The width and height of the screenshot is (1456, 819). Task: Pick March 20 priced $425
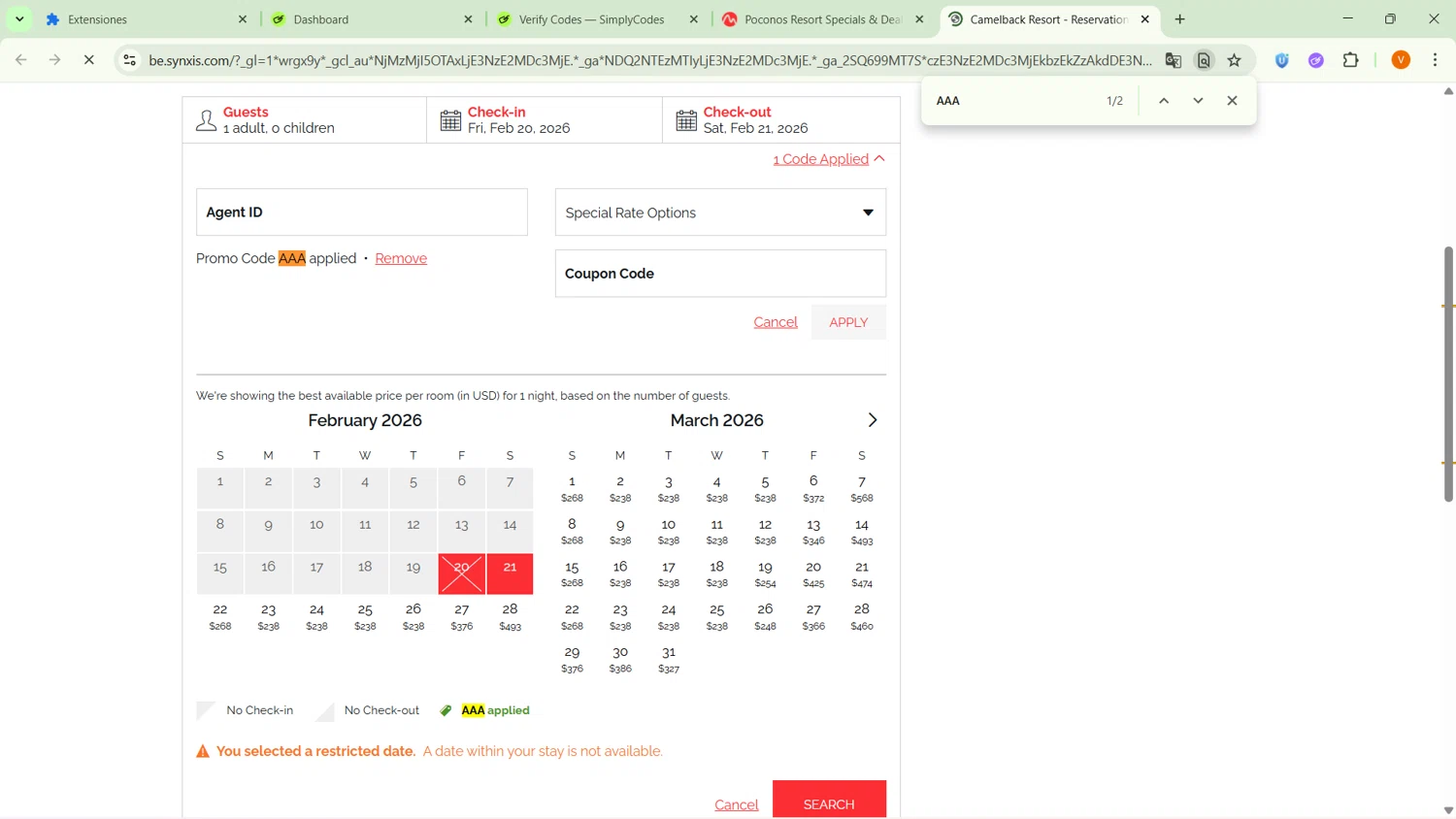point(813,574)
